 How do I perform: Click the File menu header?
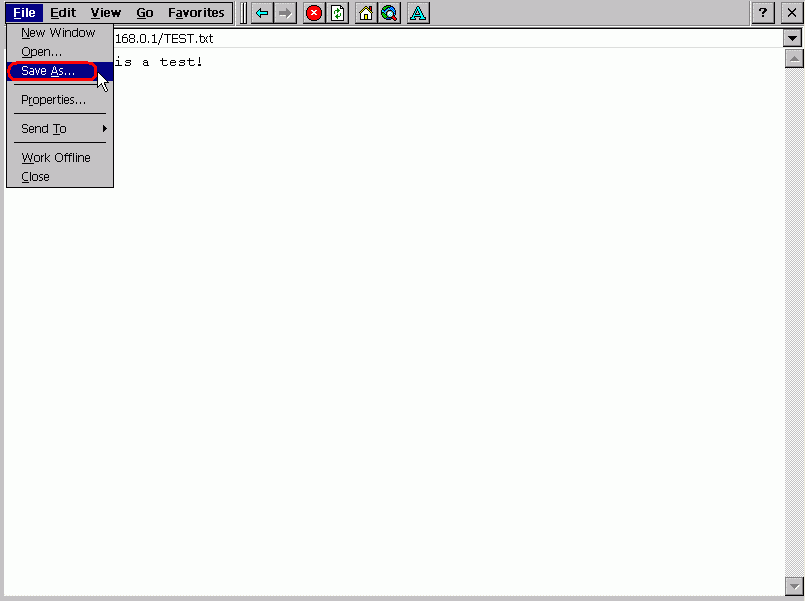24,13
